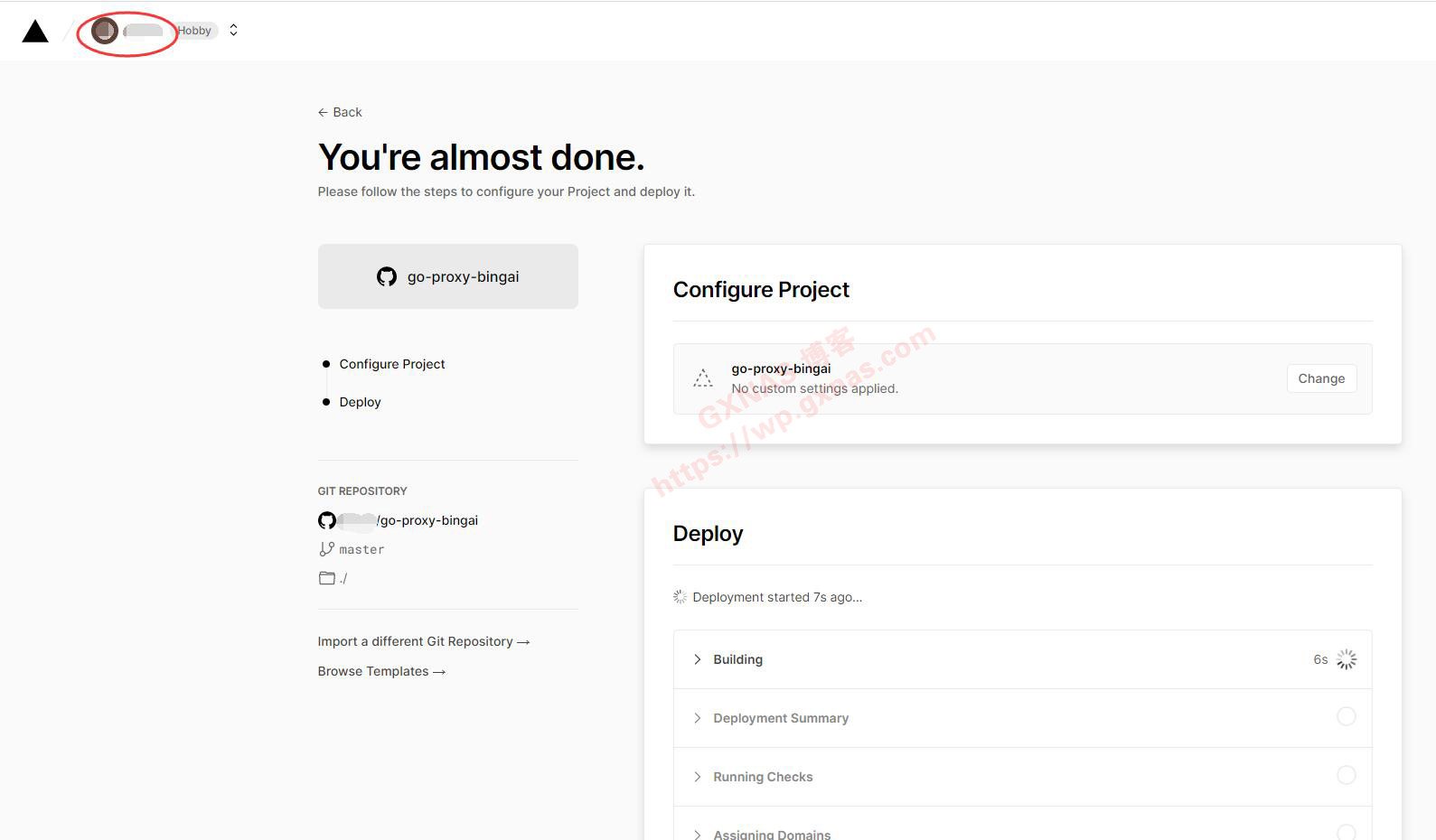Open the go-proxy-bingai repository link
Screen dimensions: 1436x840
428,520
